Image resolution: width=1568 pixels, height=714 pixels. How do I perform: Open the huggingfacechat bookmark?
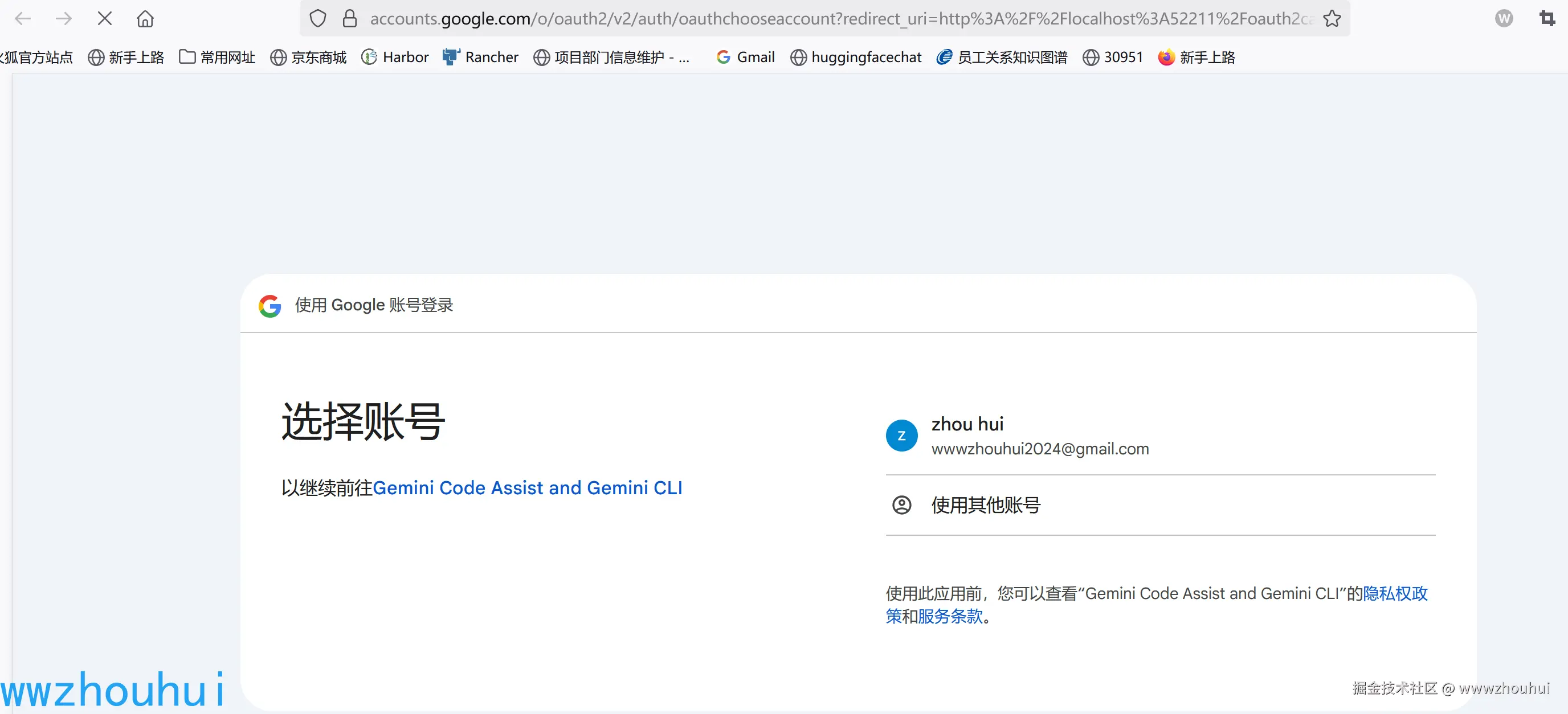(856, 57)
